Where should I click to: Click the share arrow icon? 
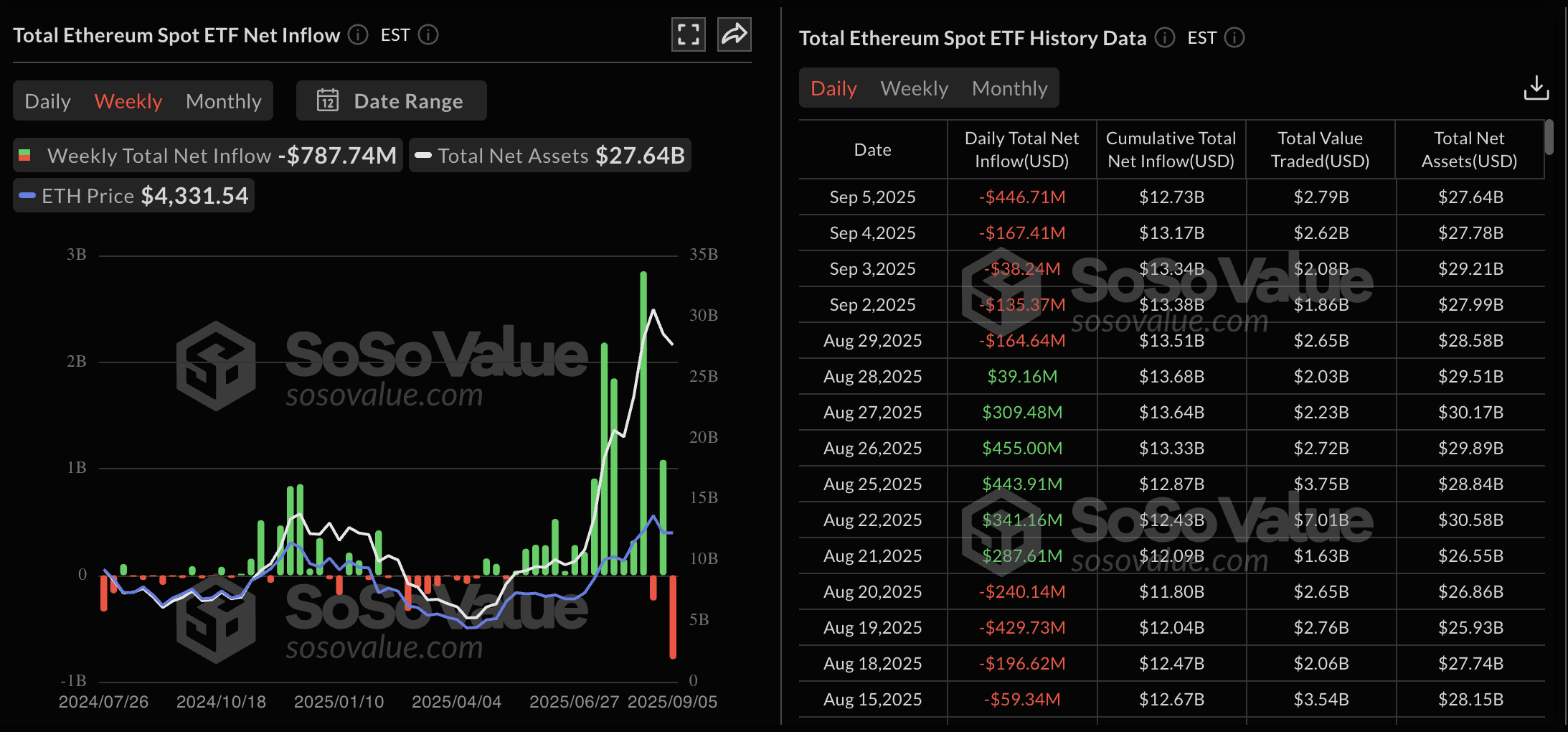coord(734,34)
